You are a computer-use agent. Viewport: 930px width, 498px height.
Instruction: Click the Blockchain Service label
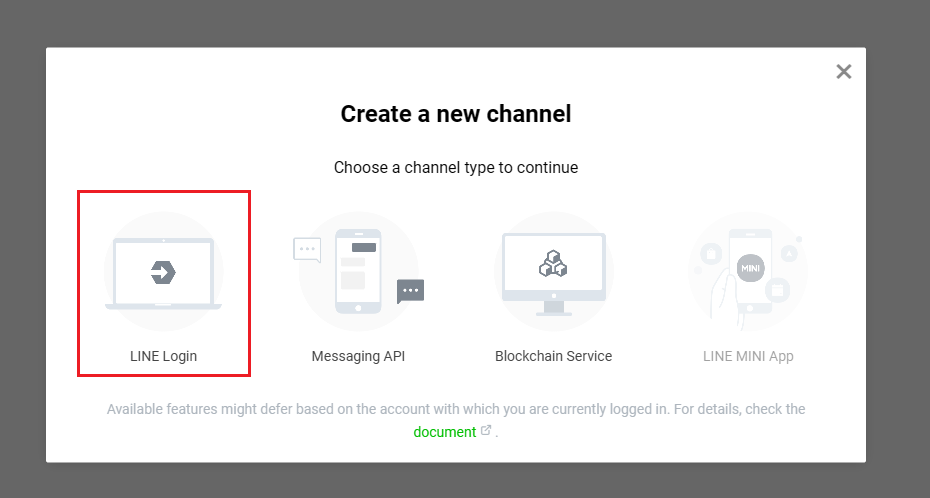click(553, 356)
